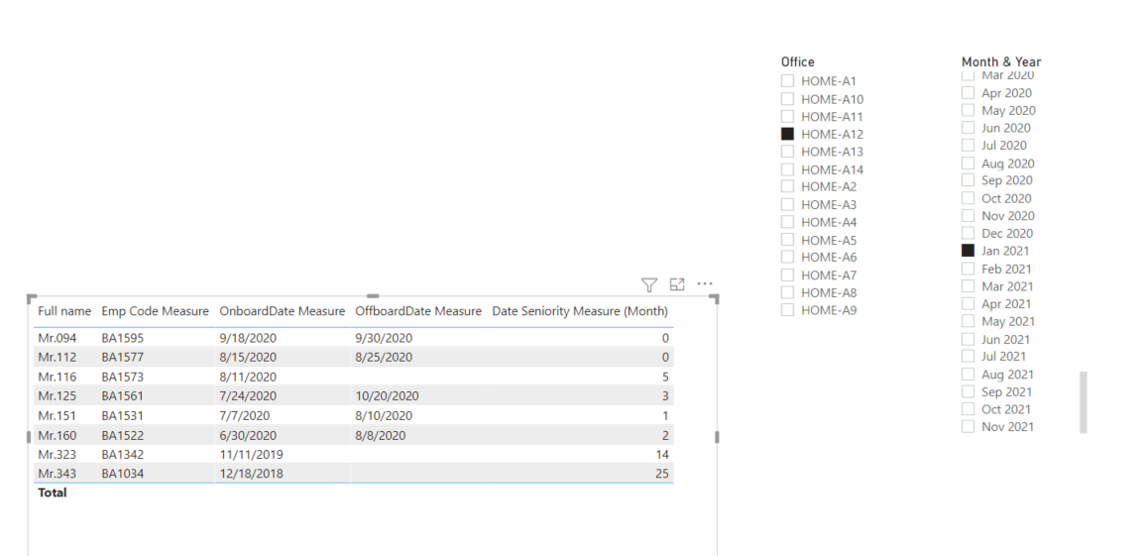Uncheck the Jan 2021 checkbox
This screenshot has height=556, width=1145.
point(968,250)
